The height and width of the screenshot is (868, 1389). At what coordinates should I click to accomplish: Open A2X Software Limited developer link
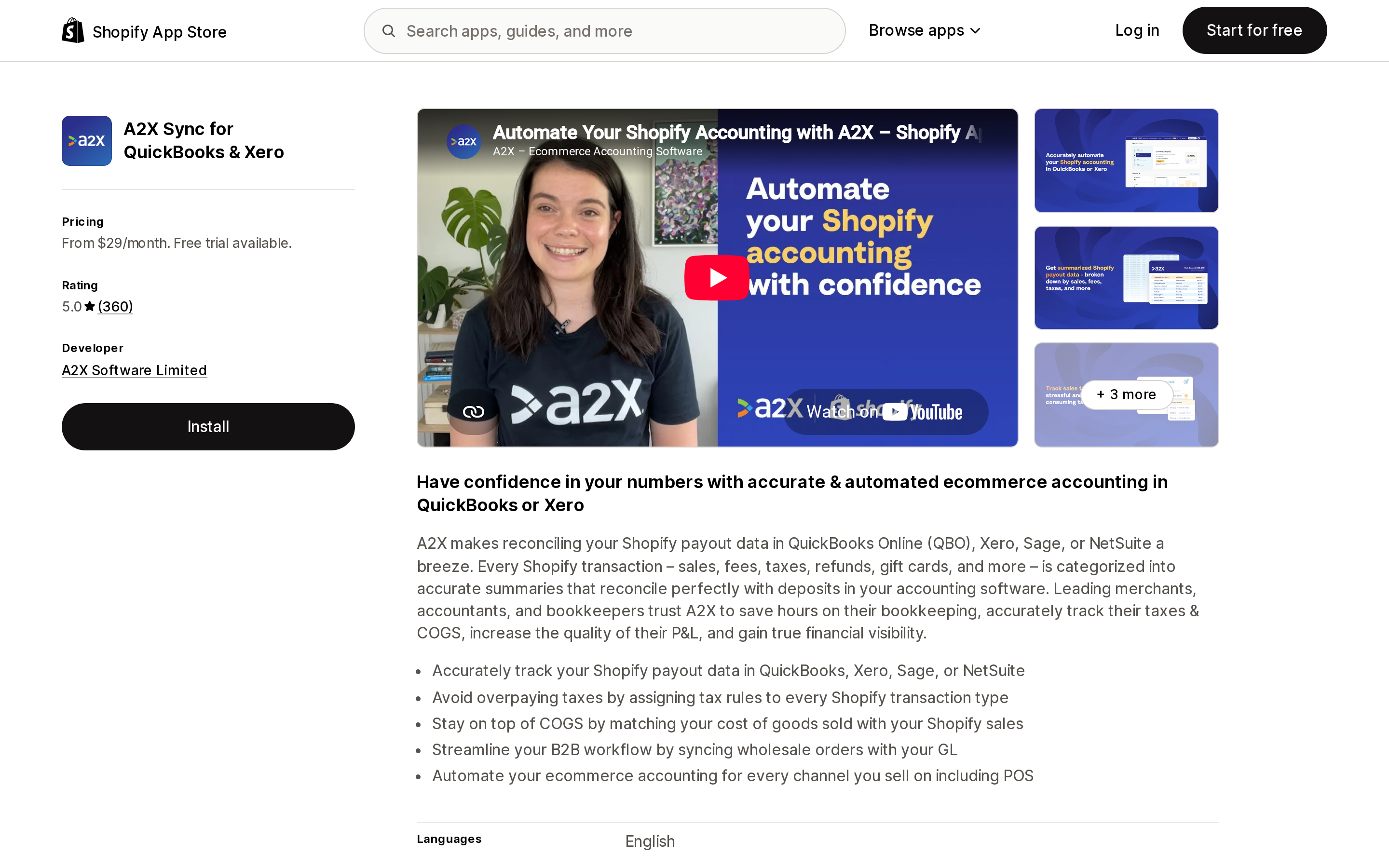click(x=134, y=370)
